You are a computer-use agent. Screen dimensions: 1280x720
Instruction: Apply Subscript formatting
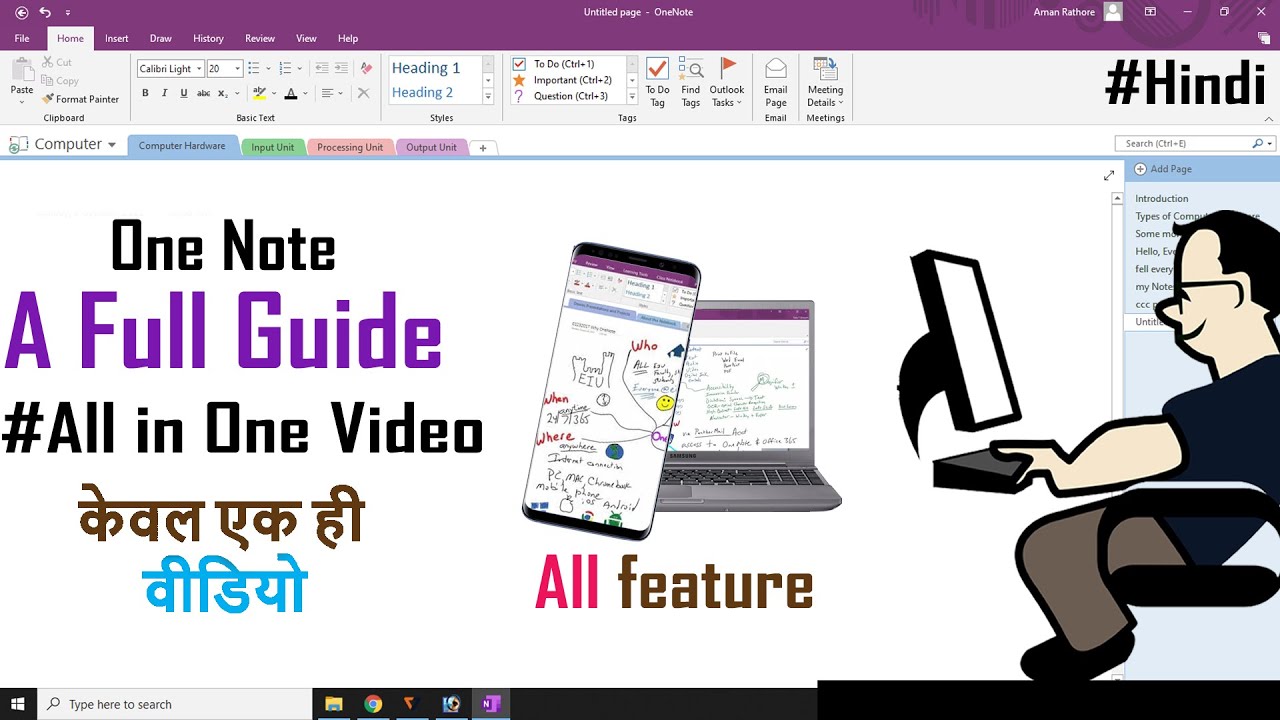pyautogui.click(x=223, y=93)
